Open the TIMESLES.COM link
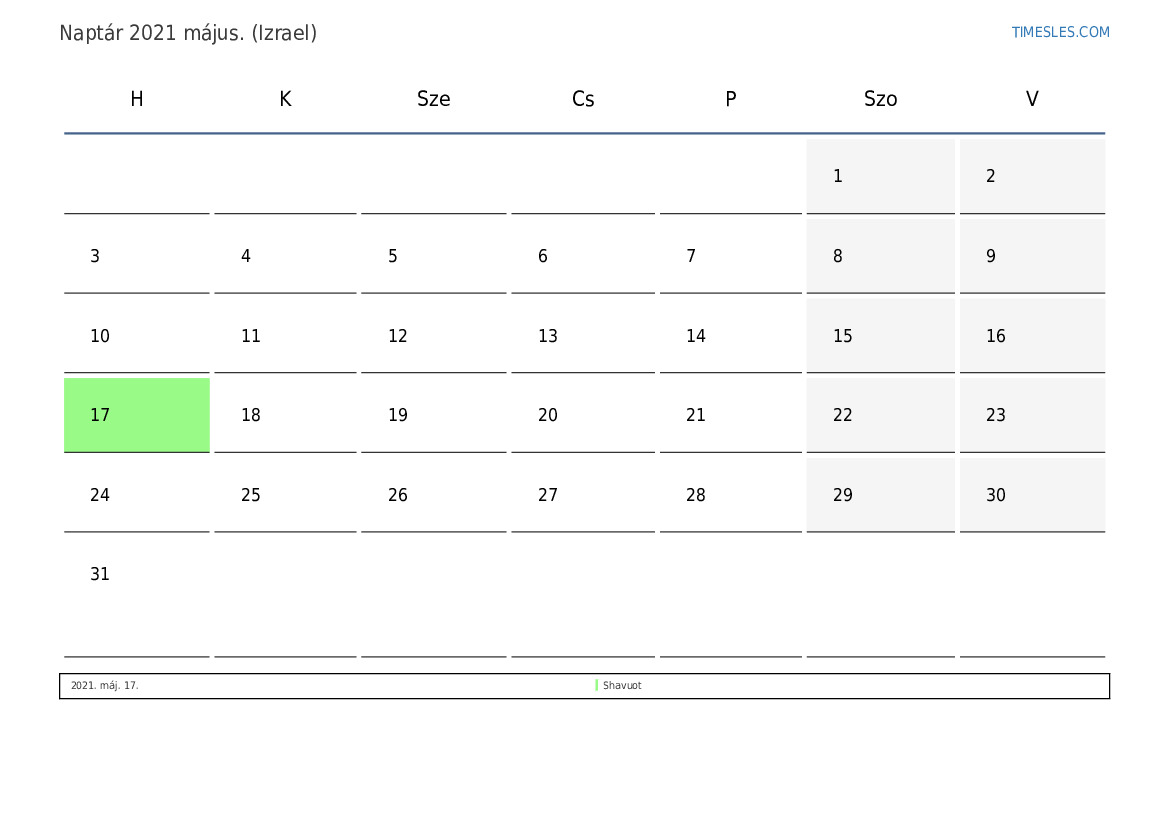1169x827 pixels. coord(1060,32)
